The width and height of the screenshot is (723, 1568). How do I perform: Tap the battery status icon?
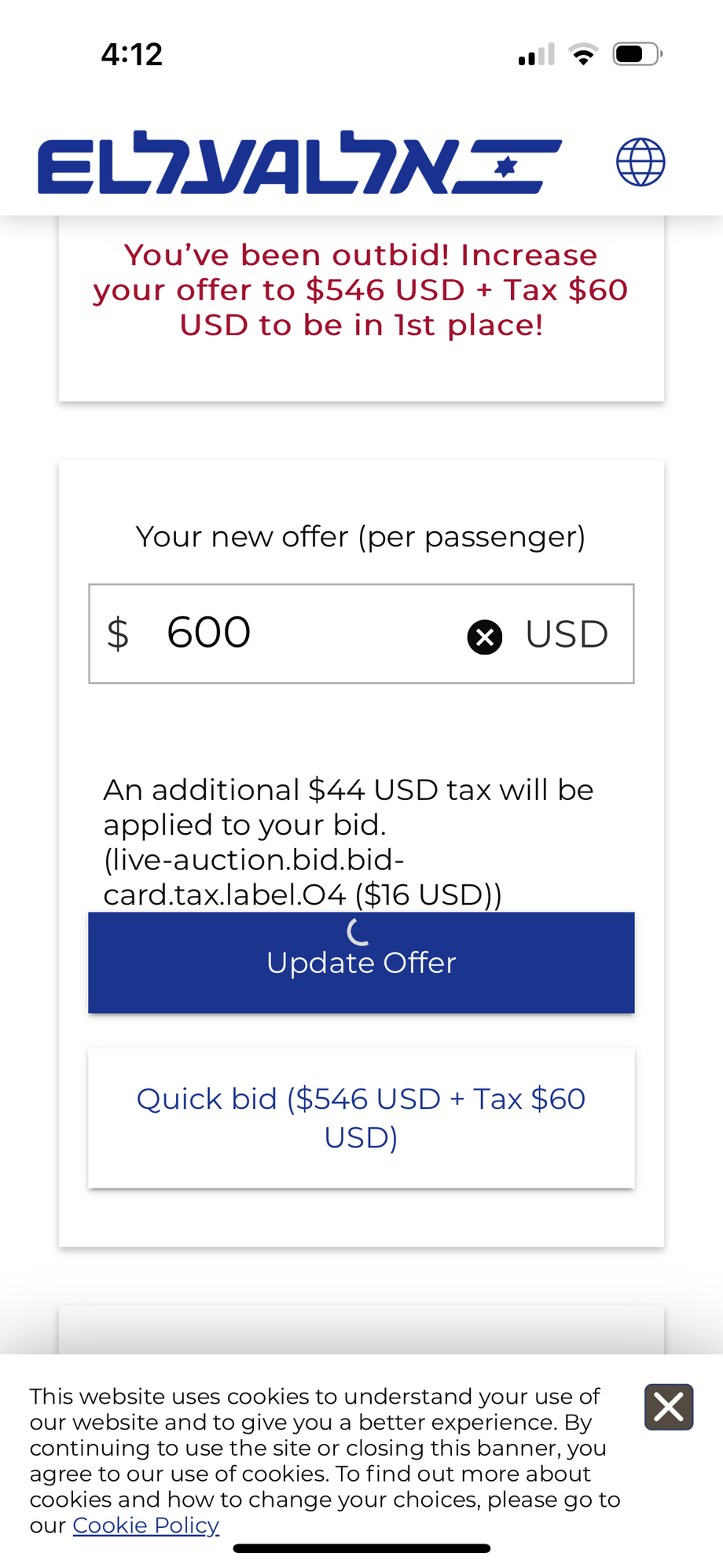(637, 54)
